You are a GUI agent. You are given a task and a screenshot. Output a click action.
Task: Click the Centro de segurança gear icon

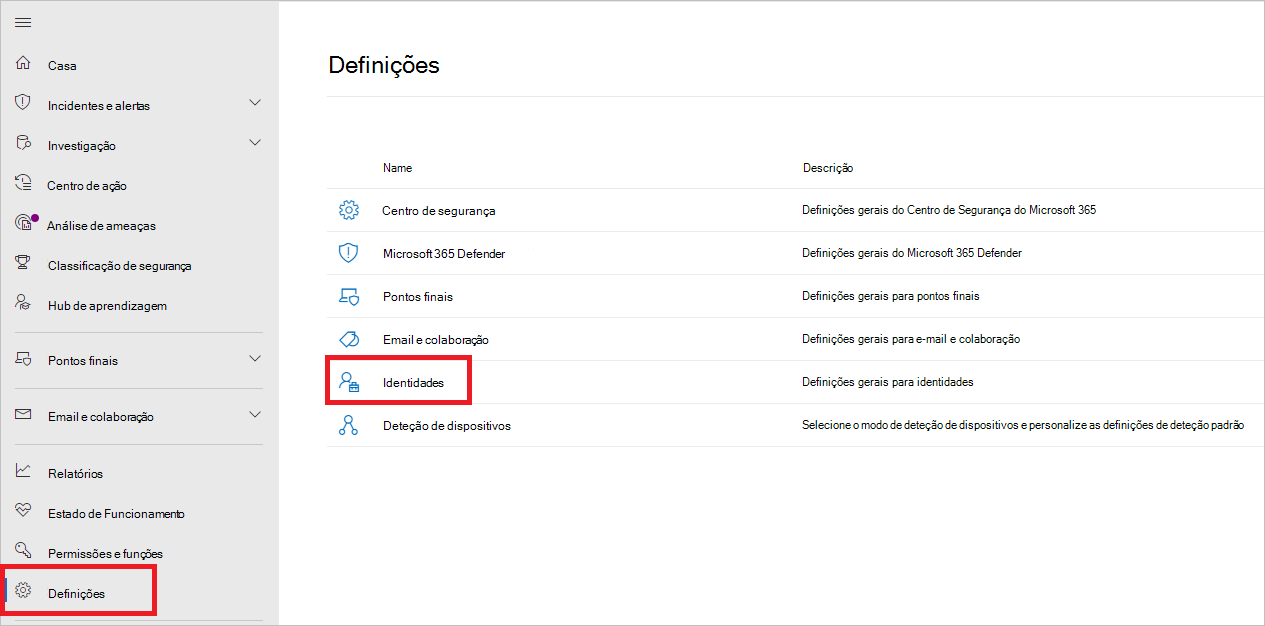coord(348,210)
